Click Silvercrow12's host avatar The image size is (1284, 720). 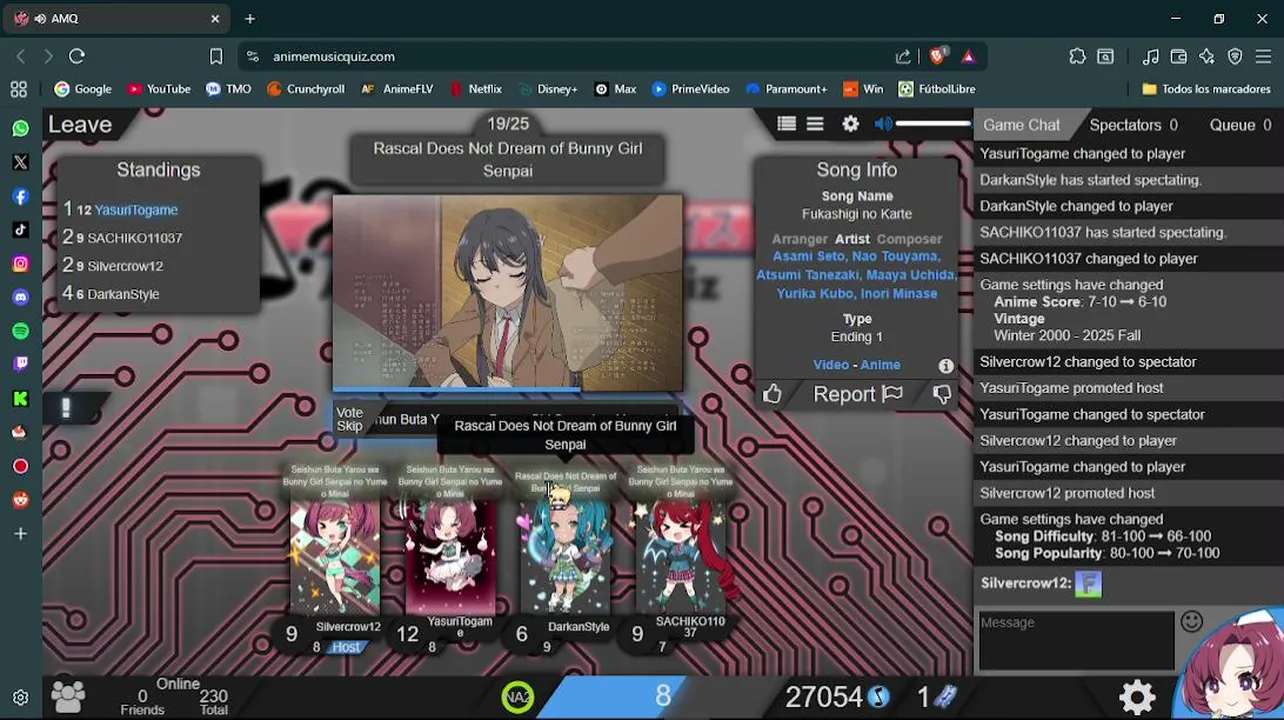[335, 557]
